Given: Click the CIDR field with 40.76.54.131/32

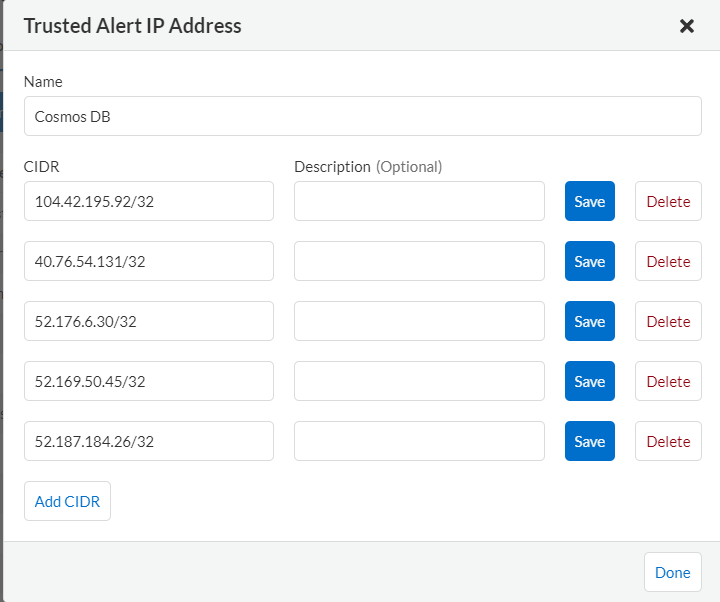Looking at the screenshot, I should tap(149, 261).
